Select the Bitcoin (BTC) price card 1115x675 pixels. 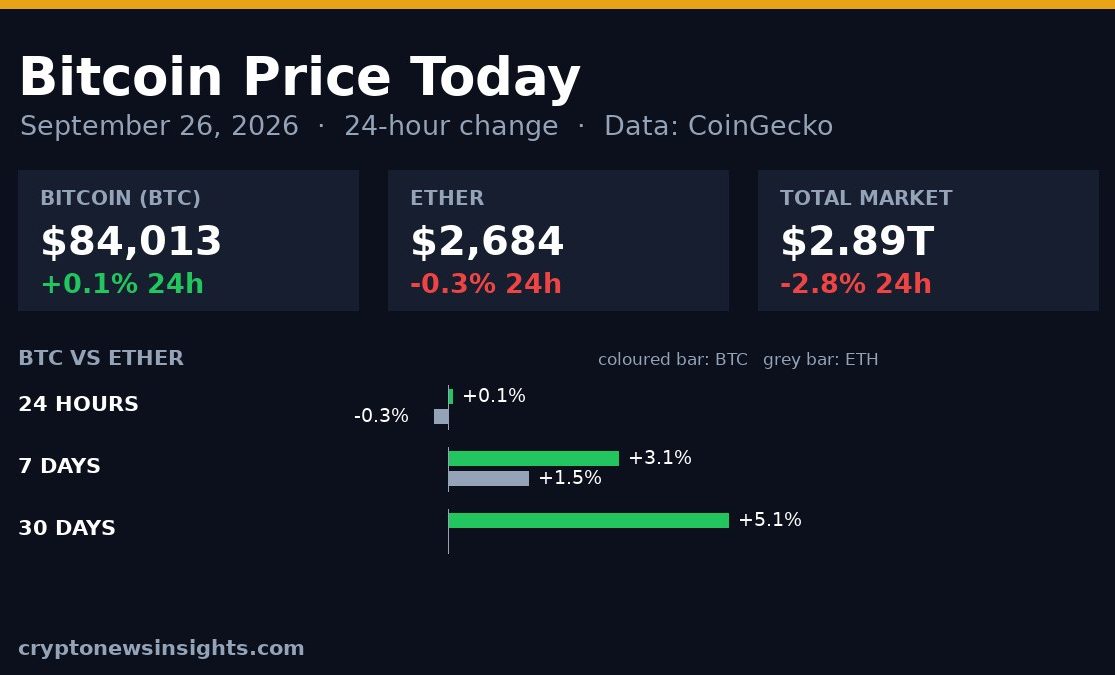(188, 240)
